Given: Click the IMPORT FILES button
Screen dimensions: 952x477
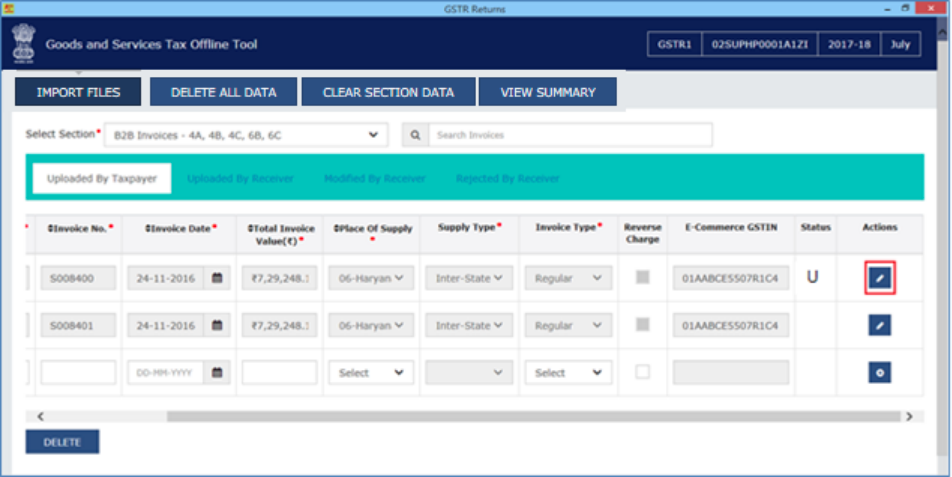Looking at the screenshot, I should 78,92.
